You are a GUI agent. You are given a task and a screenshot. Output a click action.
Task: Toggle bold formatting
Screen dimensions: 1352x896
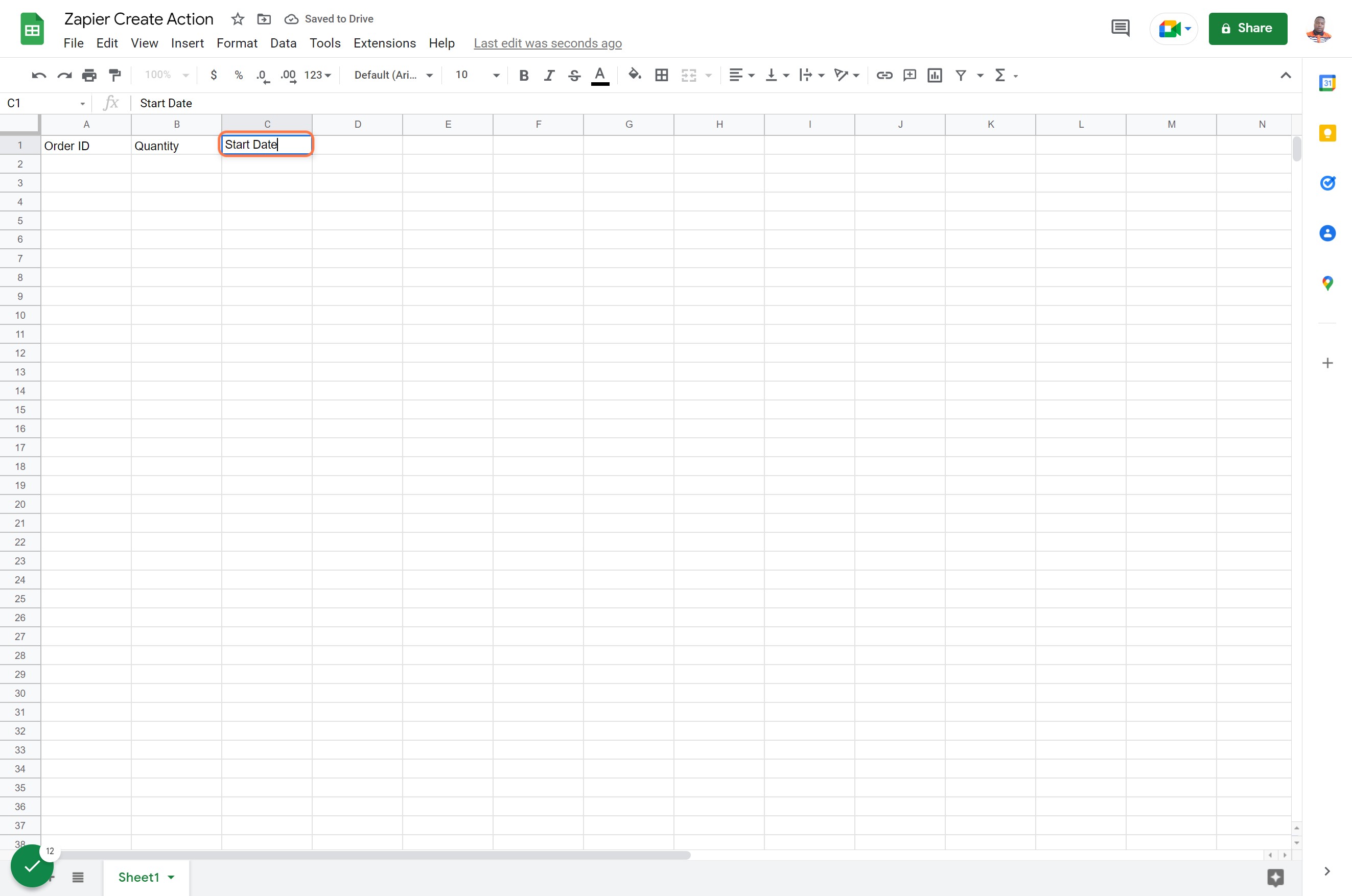[523, 75]
